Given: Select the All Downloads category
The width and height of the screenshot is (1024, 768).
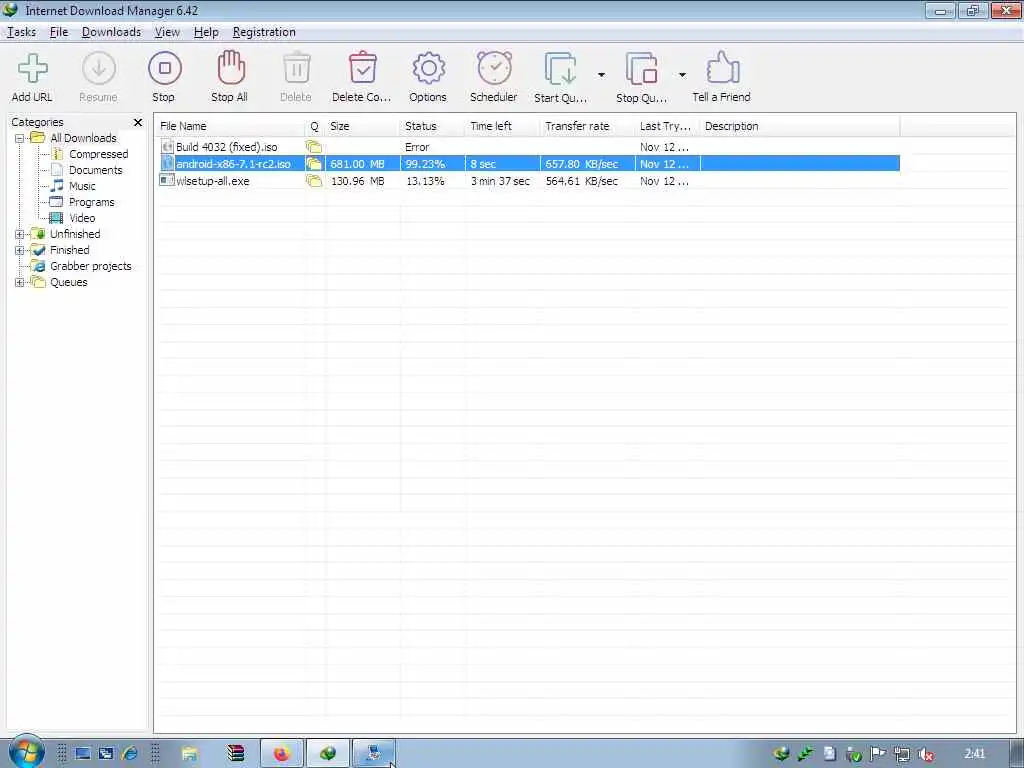Looking at the screenshot, I should pyautogui.click(x=83, y=138).
